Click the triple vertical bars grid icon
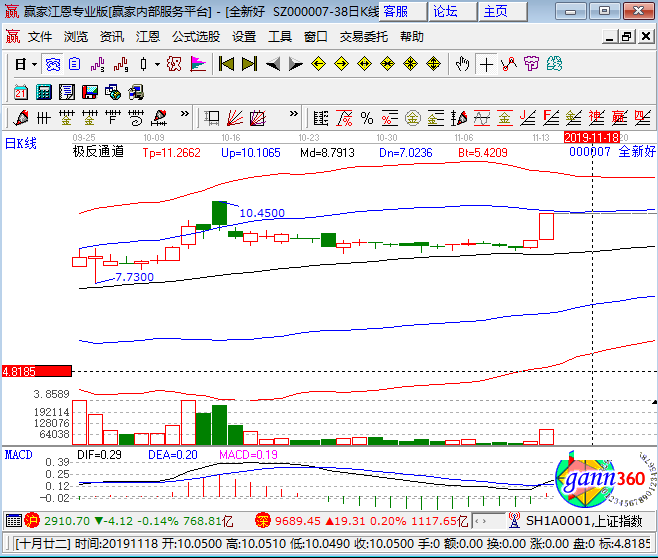 click(x=44, y=118)
